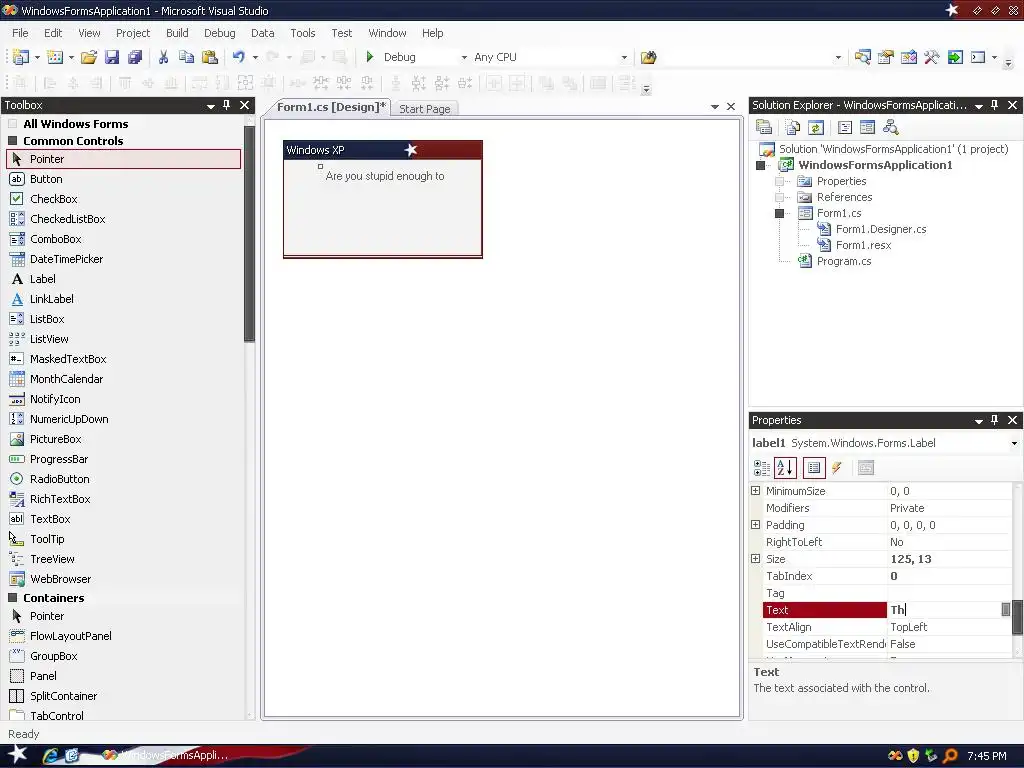Show Events with the lightning bolt icon
This screenshot has width=1024, height=768.
tap(837, 468)
